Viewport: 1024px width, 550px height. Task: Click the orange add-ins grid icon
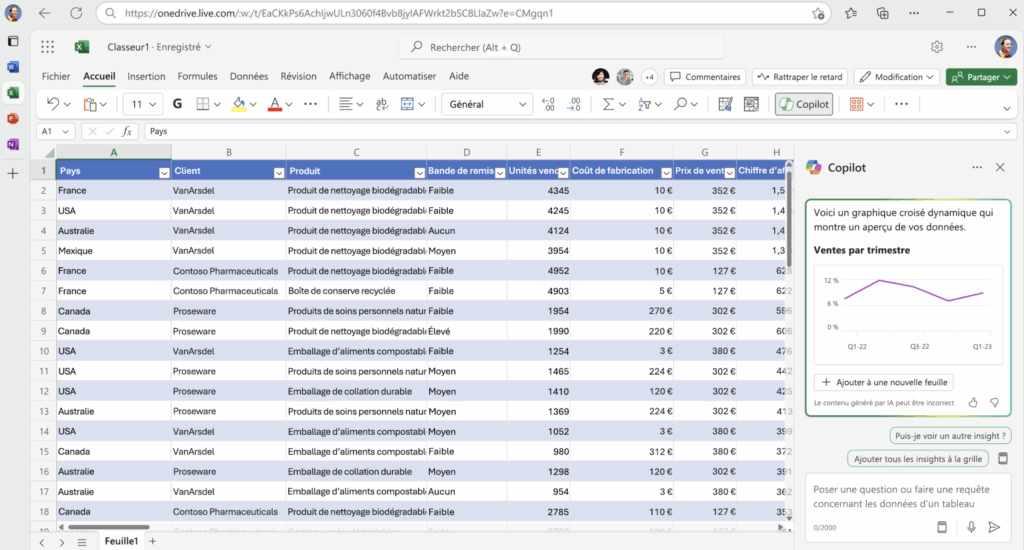[x=856, y=104]
